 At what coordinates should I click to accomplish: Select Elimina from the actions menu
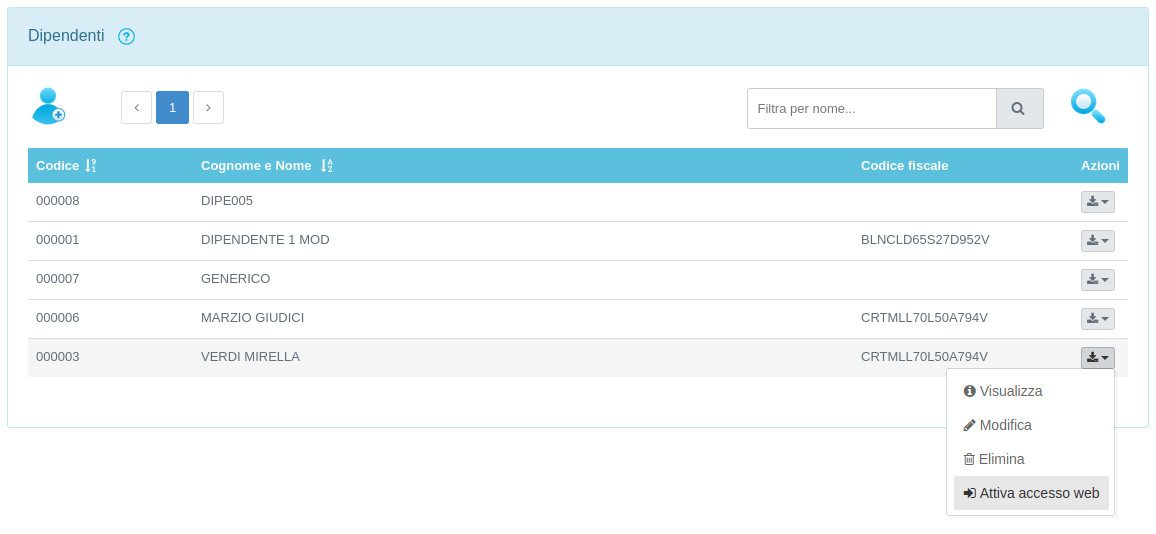click(x=1001, y=459)
